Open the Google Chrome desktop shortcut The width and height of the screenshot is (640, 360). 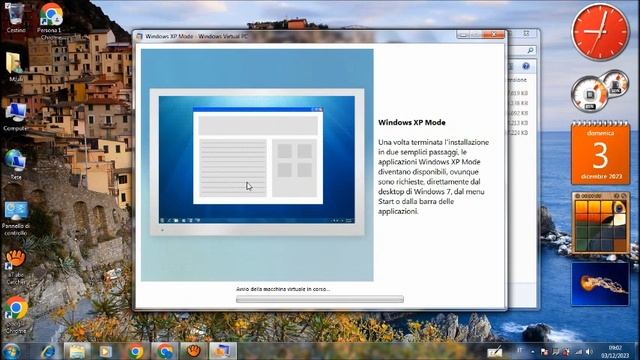tap(16, 314)
